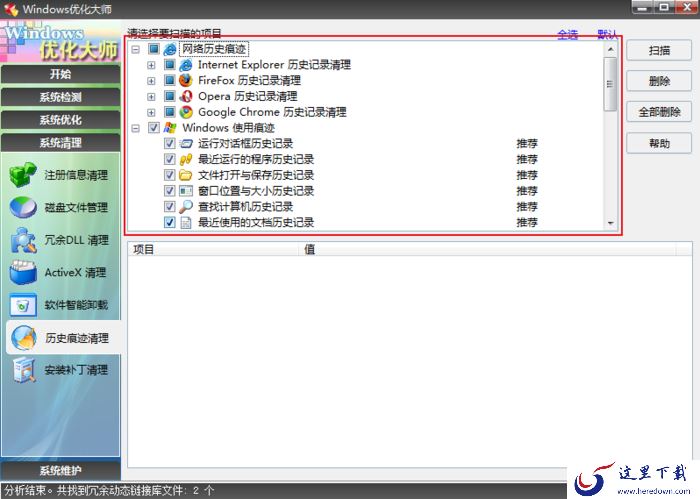Select the 历史痕迹清理 globe icon
Viewport: 700px width, 499px height.
click(x=24, y=338)
